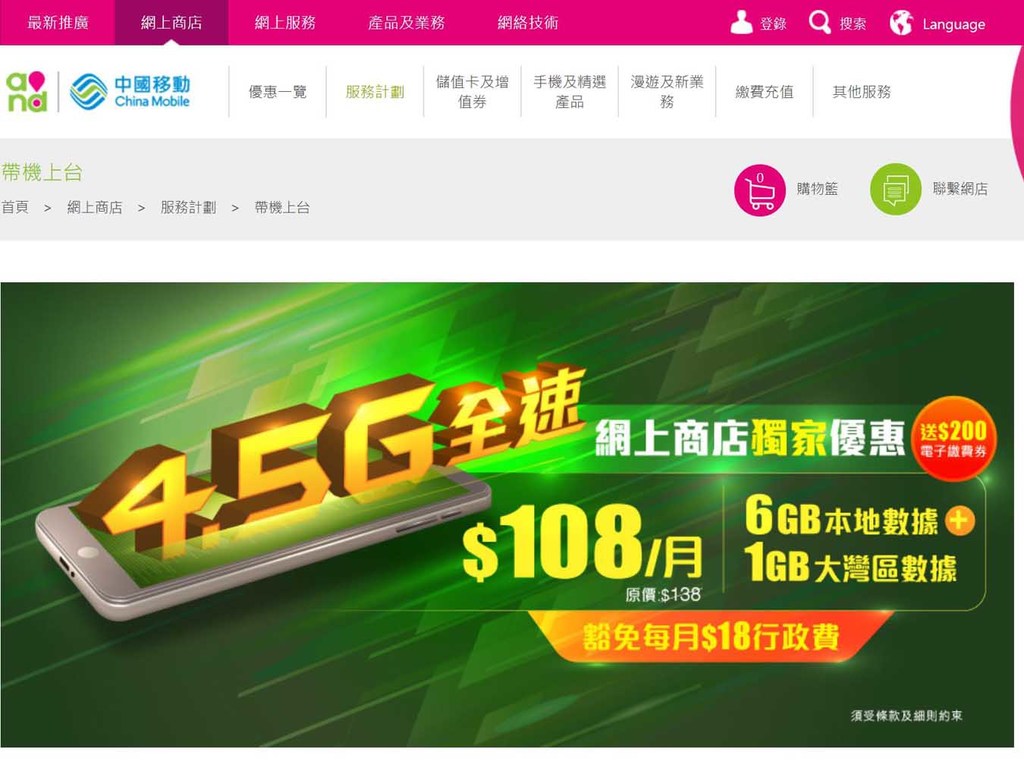Click the 'and' brand logo
Viewport: 1024px width, 768px height.
27,91
